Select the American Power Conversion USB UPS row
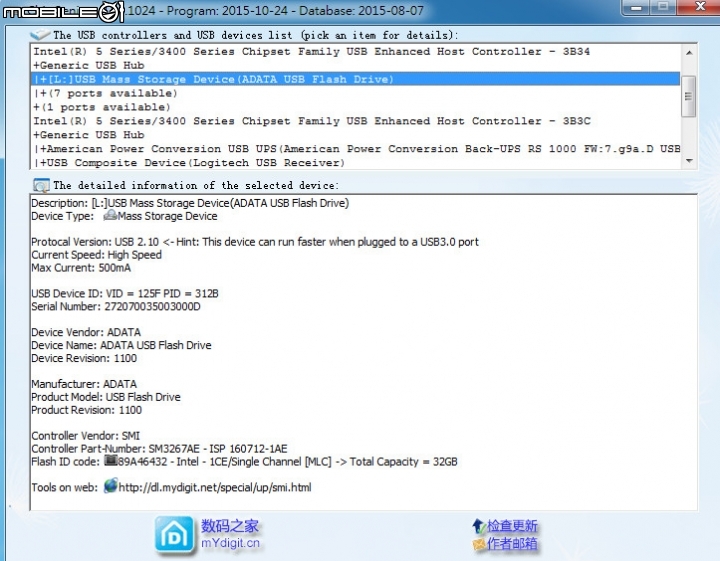This screenshot has width=720, height=561. [x=355, y=149]
